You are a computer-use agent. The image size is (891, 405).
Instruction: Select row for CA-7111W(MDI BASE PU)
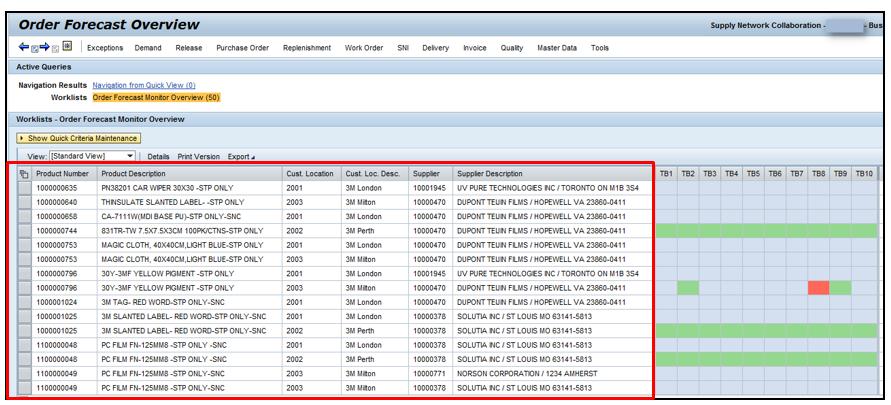24,216
